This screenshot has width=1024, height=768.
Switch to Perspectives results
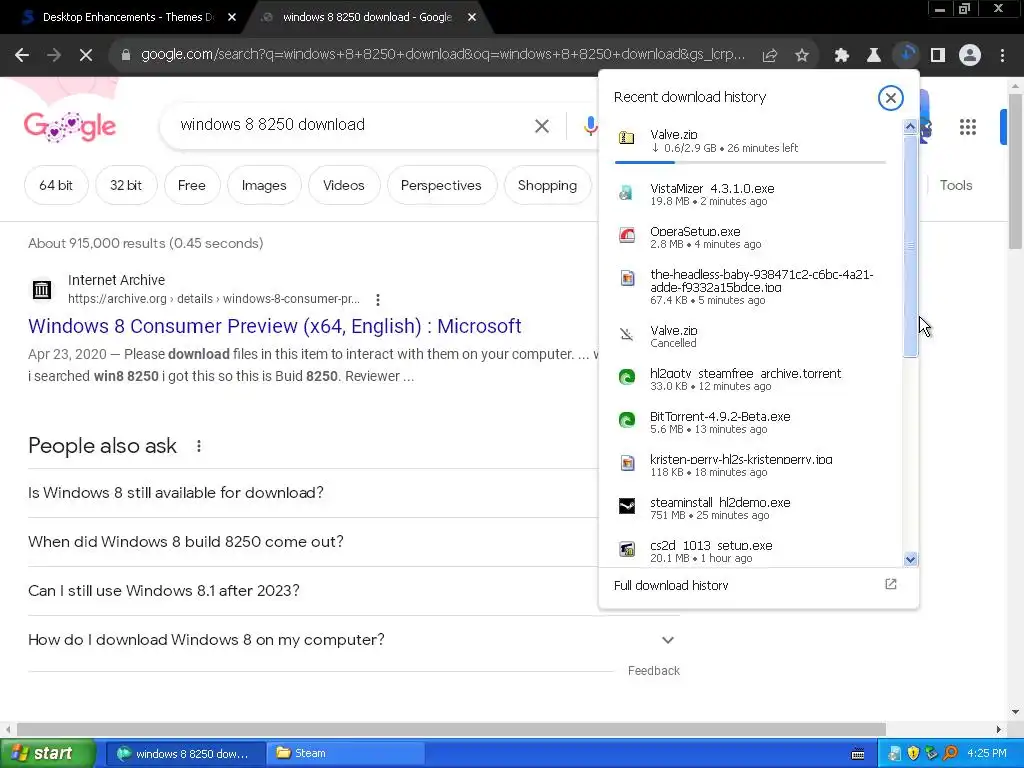(x=441, y=185)
